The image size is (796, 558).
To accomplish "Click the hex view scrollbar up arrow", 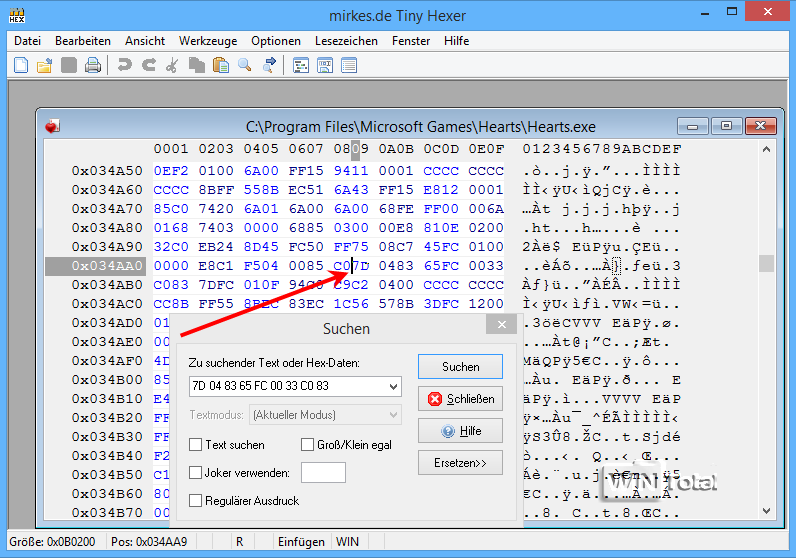I will tap(767, 149).
